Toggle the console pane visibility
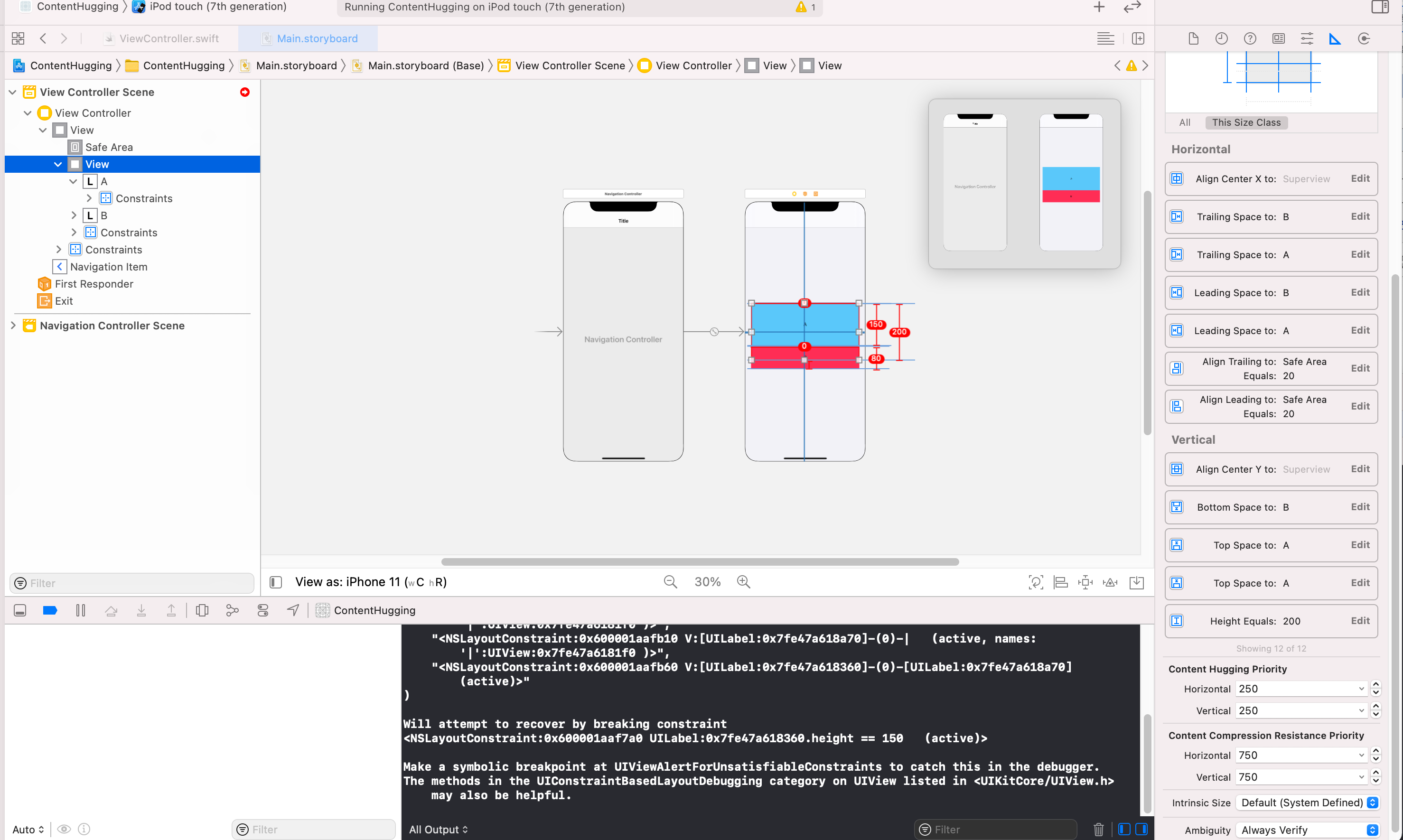This screenshot has width=1403, height=840. click(x=1141, y=829)
